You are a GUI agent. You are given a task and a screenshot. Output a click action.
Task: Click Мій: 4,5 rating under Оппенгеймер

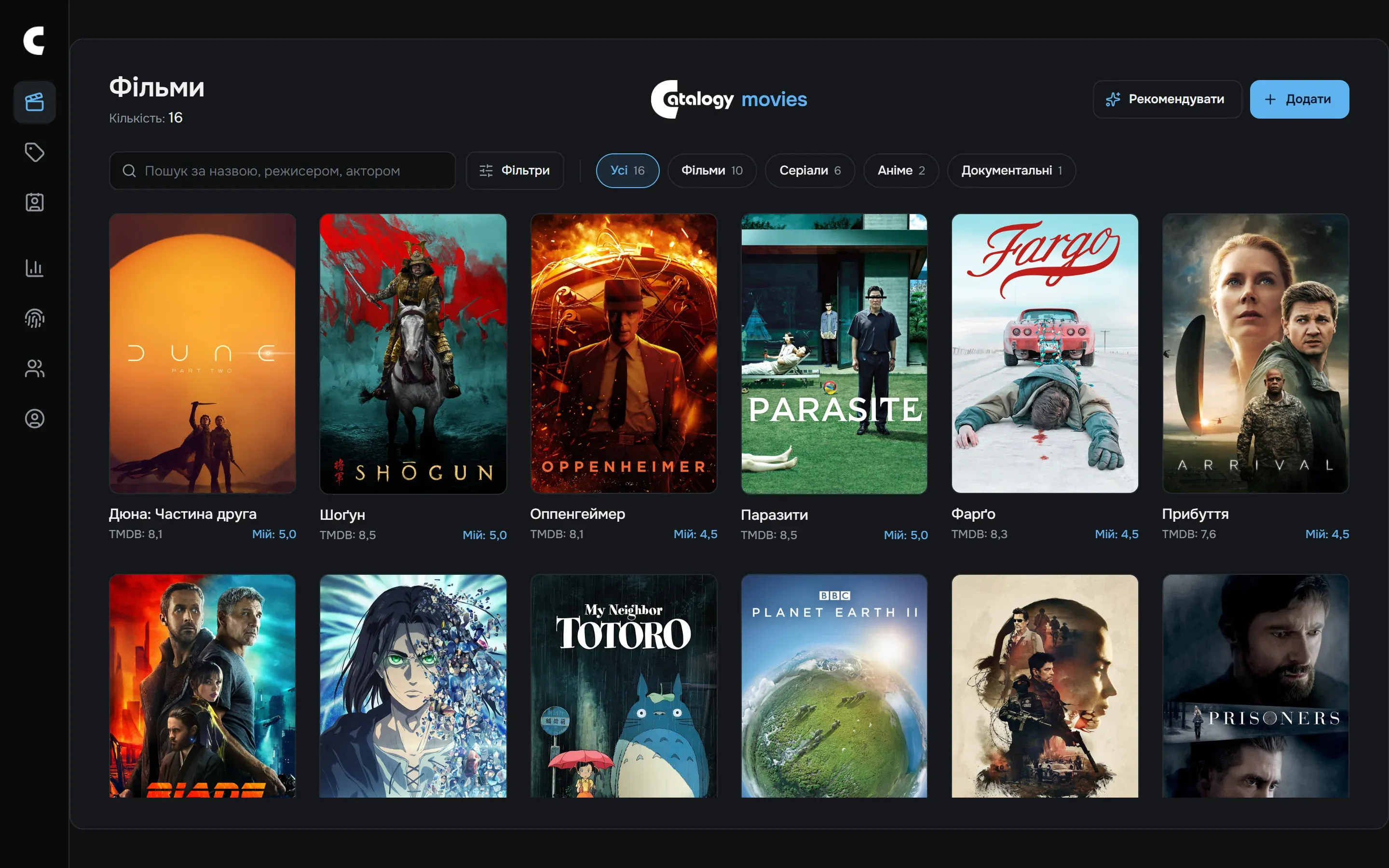click(695, 534)
